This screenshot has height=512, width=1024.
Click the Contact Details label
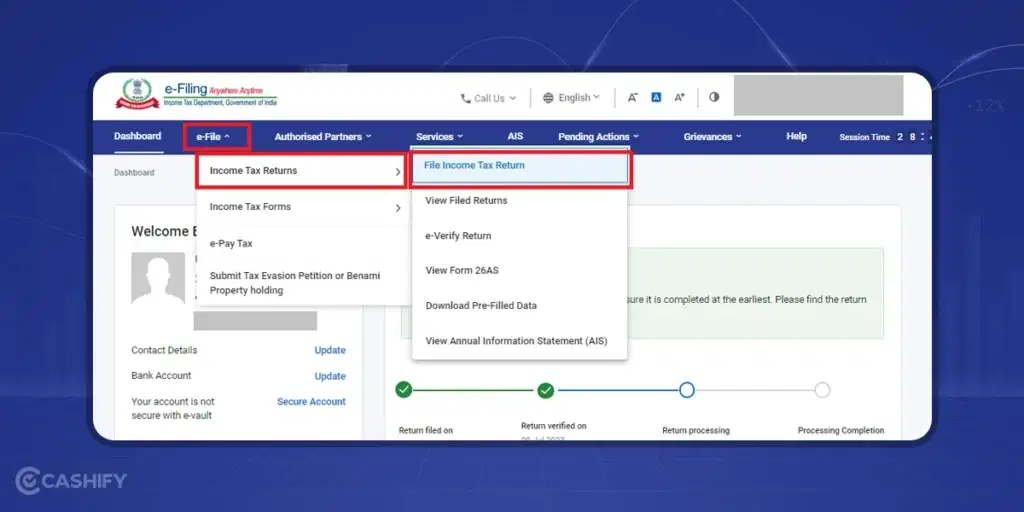[x=164, y=350]
